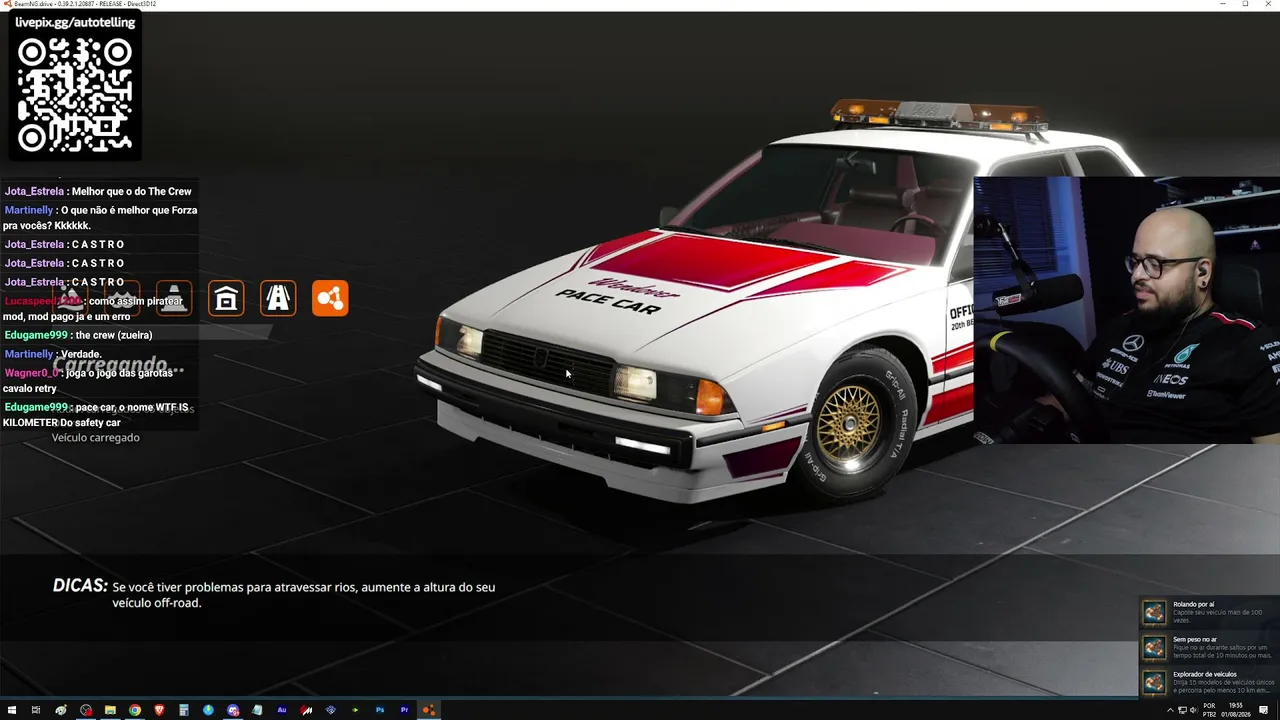The height and width of the screenshot is (720, 1280).
Task: Click the road loading icon
Action: (278, 298)
